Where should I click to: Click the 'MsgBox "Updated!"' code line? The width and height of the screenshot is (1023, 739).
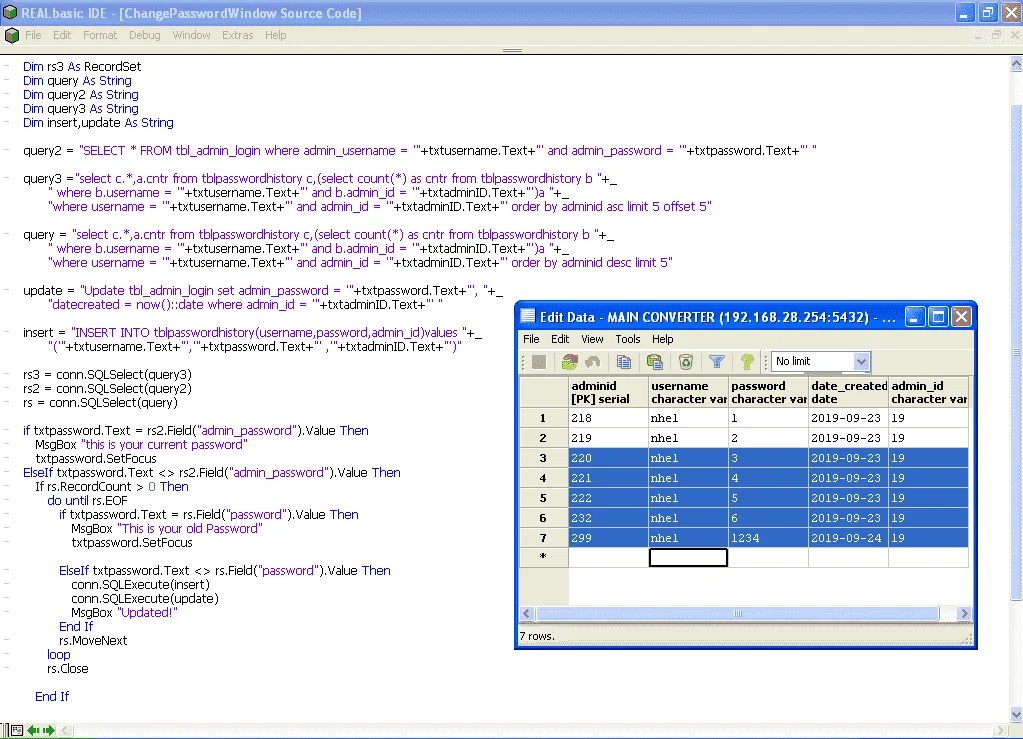coord(125,612)
